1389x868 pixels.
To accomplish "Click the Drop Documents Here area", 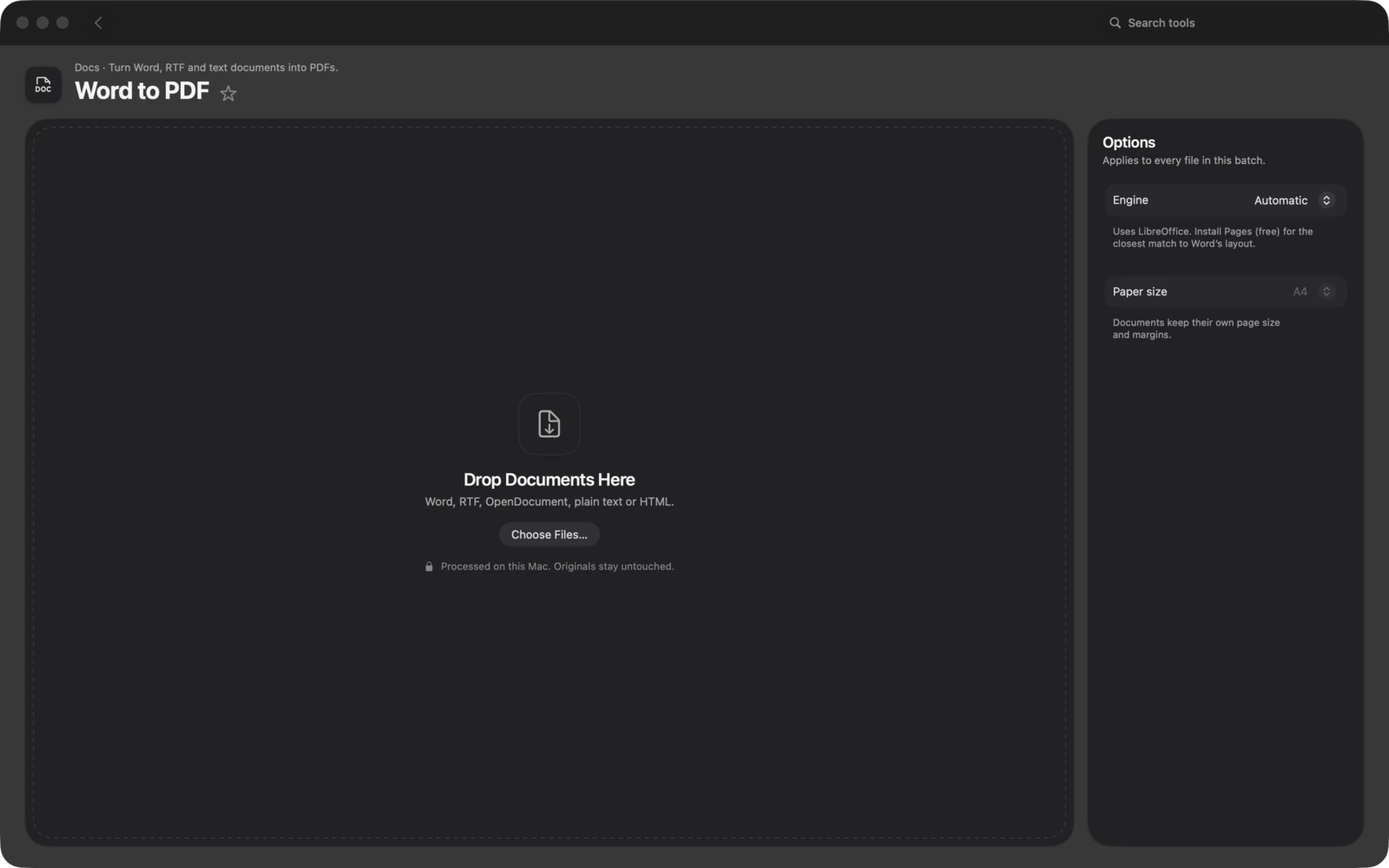I will pyautogui.click(x=550, y=480).
